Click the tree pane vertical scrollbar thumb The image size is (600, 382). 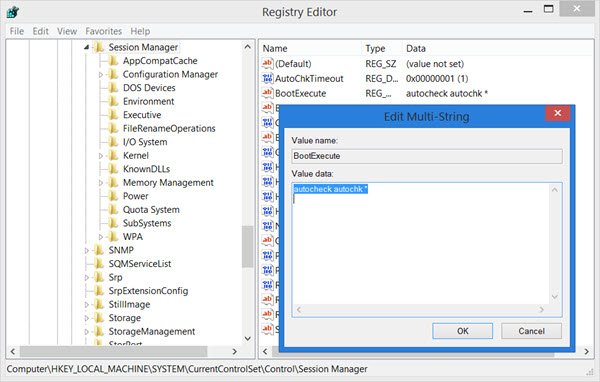(248, 246)
